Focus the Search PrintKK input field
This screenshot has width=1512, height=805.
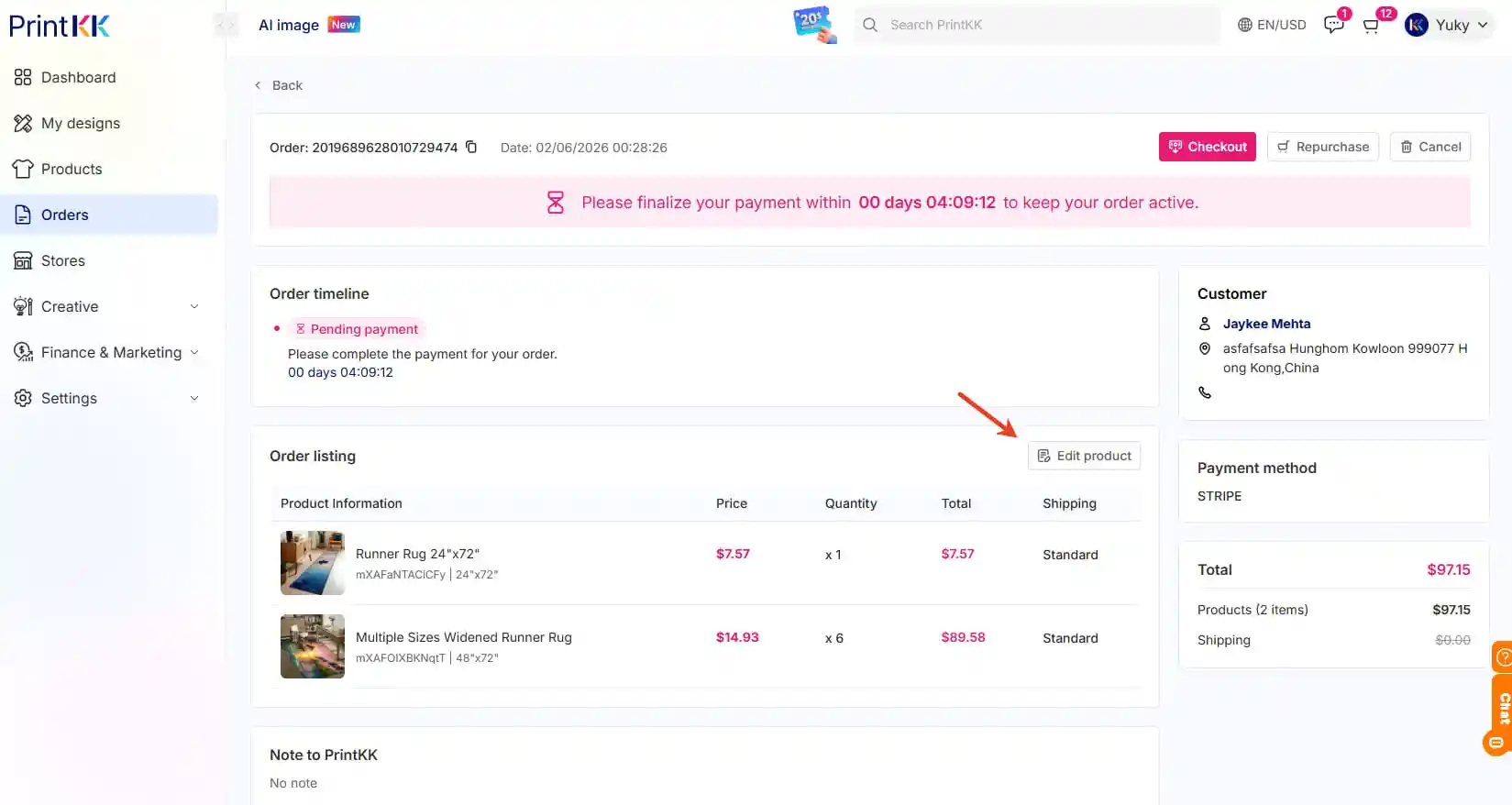[1037, 25]
